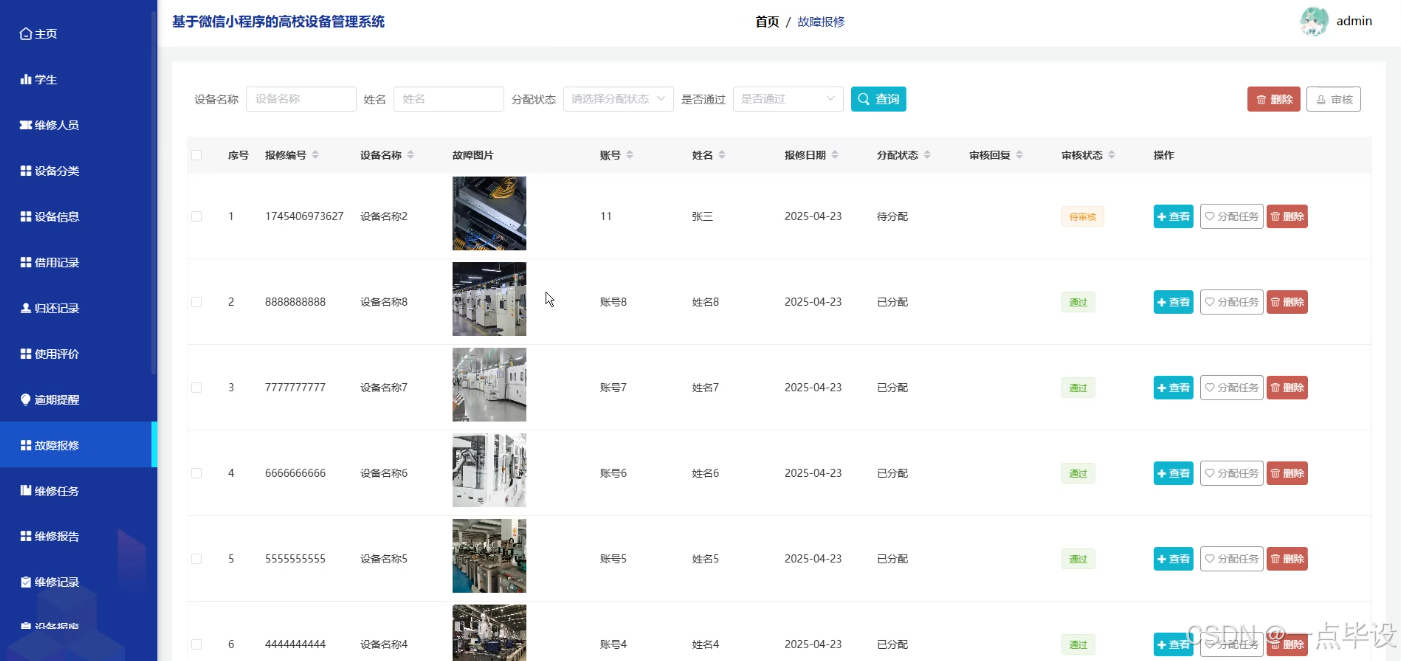Open fault image thumbnail for 设备名称6

(489, 470)
